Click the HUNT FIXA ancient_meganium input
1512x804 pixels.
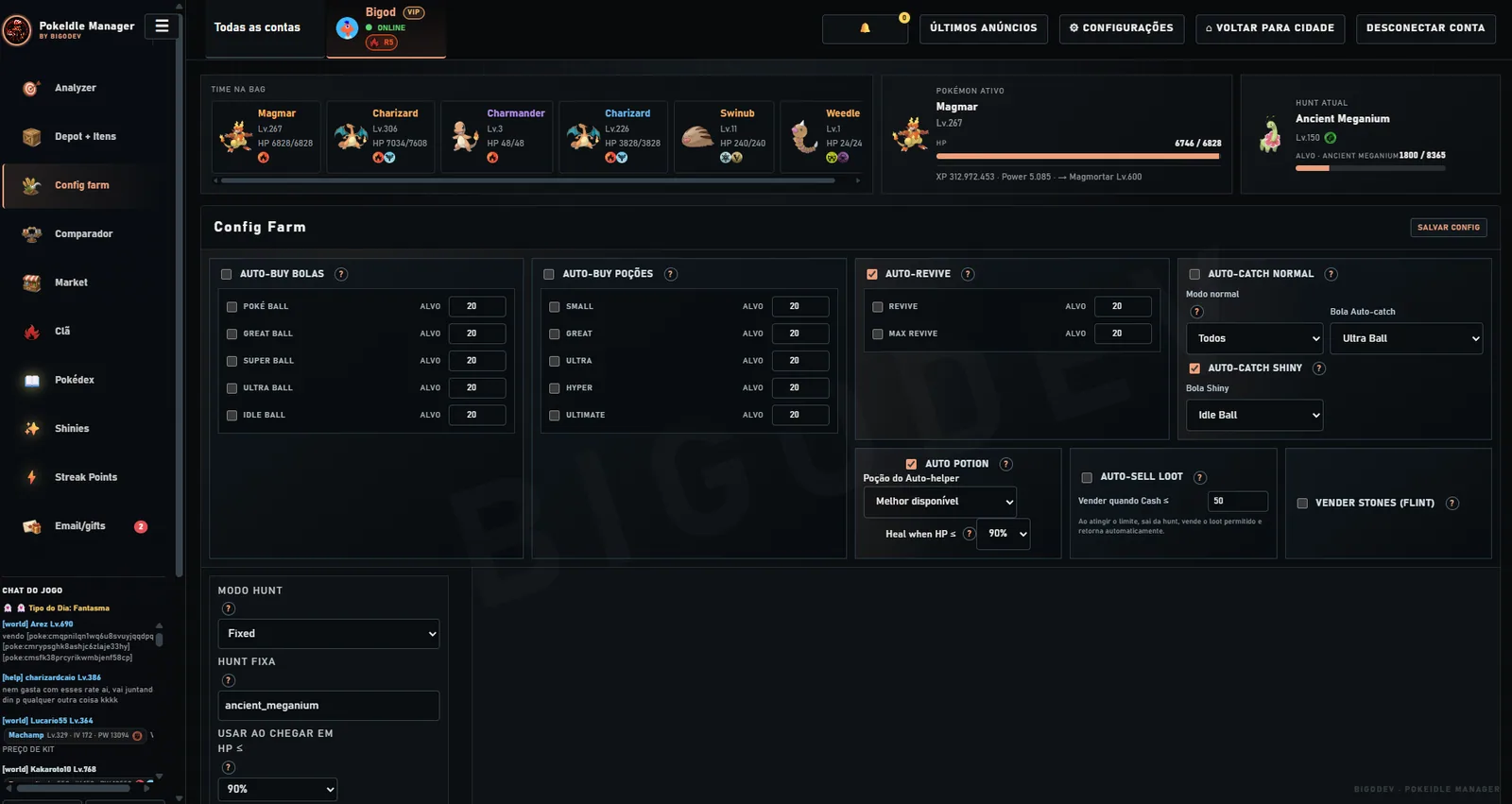click(329, 706)
